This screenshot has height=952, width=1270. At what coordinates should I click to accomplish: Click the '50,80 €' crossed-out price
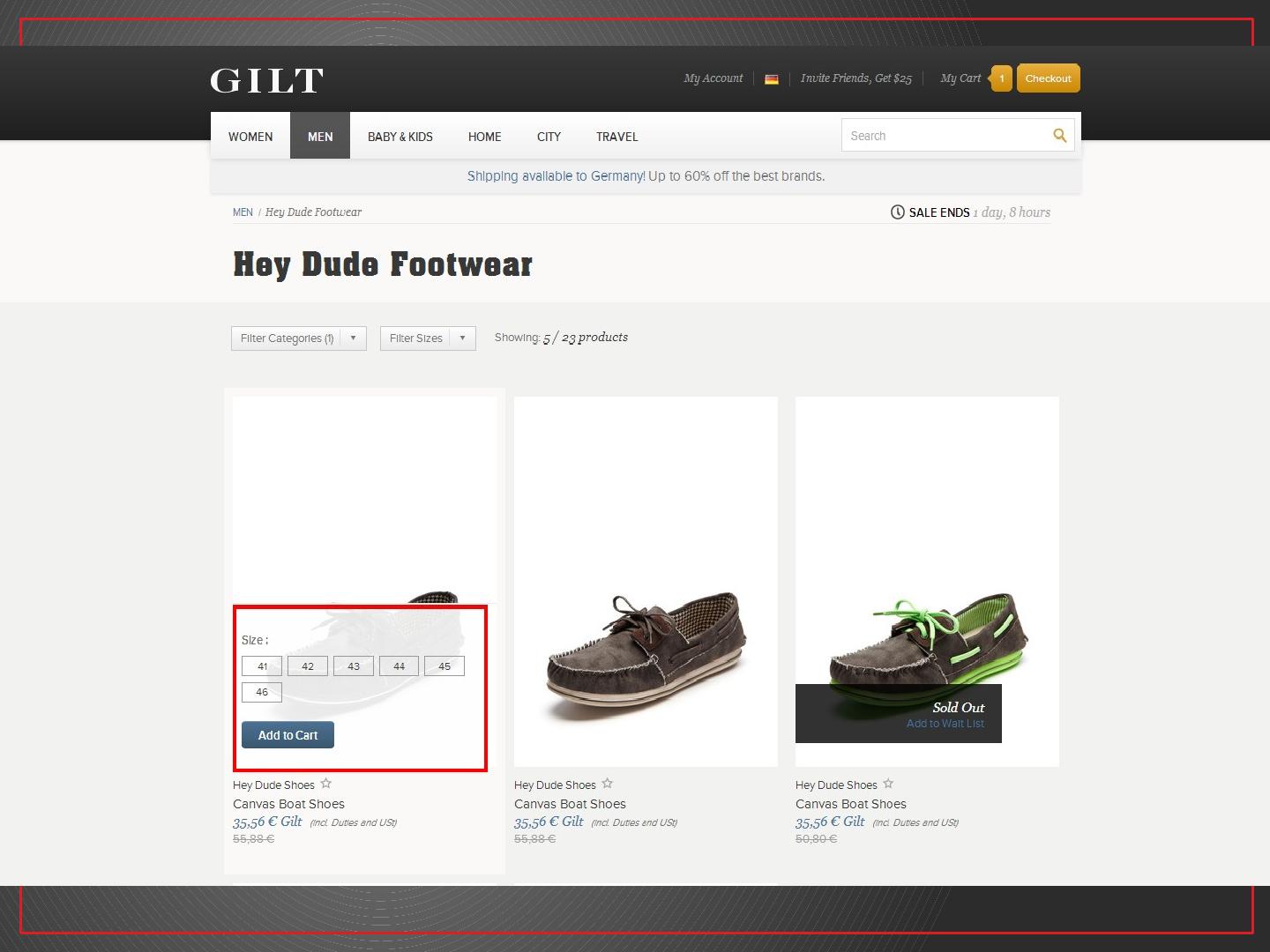[x=816, y=839]
